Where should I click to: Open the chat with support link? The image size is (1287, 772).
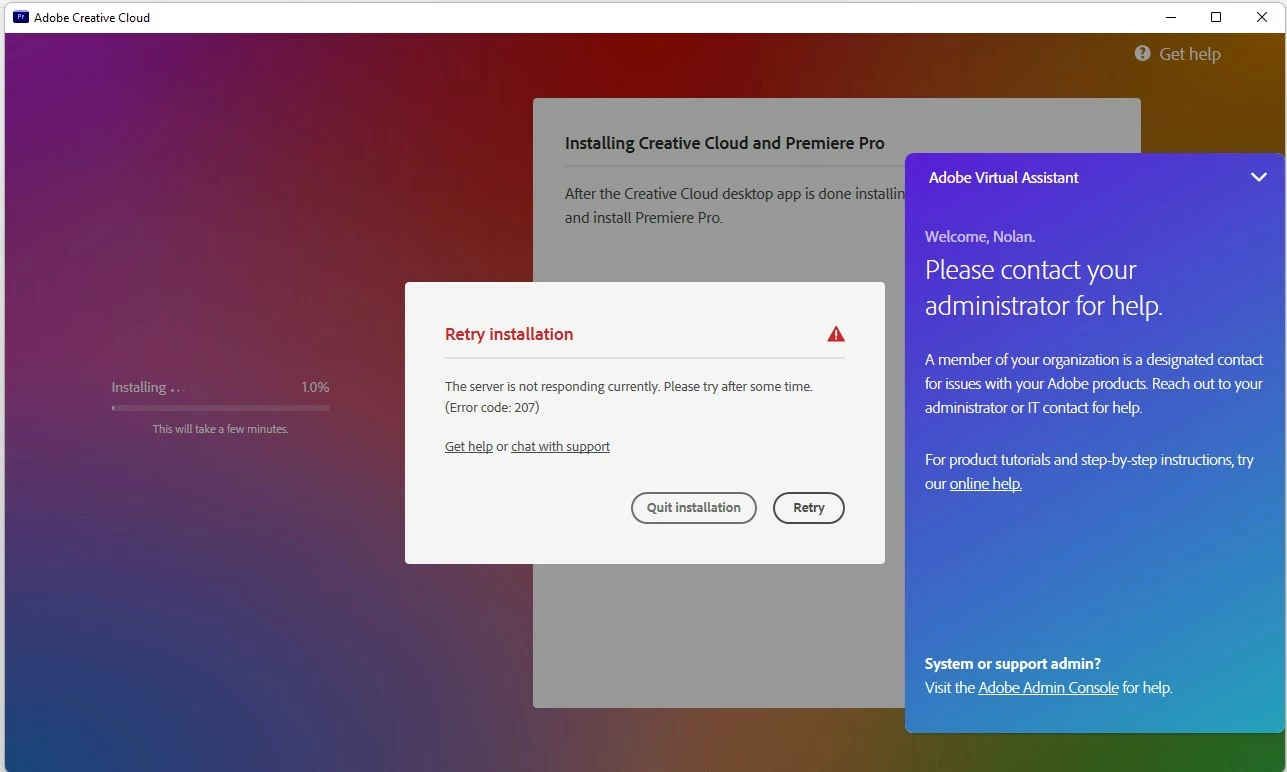(x=560, y=447)
